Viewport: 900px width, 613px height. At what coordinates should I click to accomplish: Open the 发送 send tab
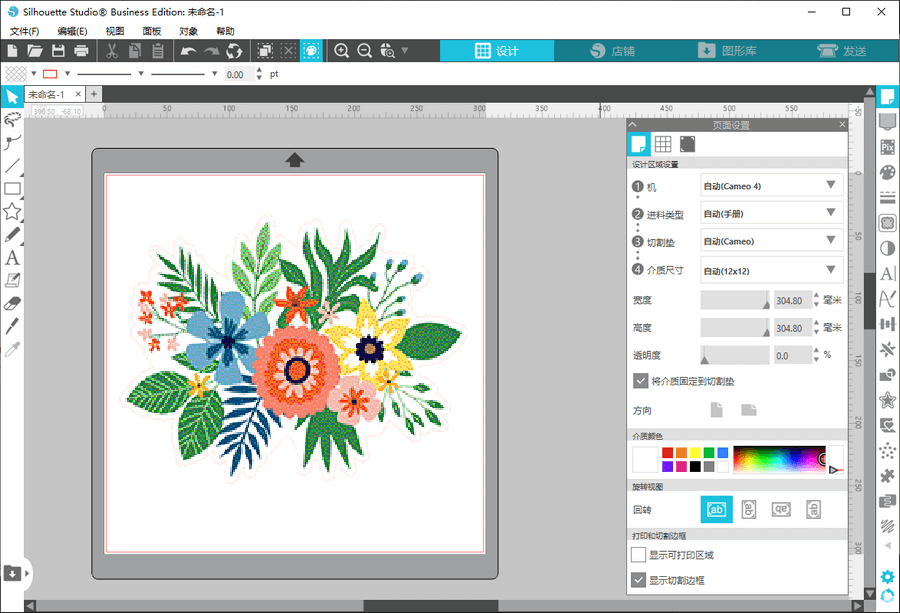tap(841, 51)
